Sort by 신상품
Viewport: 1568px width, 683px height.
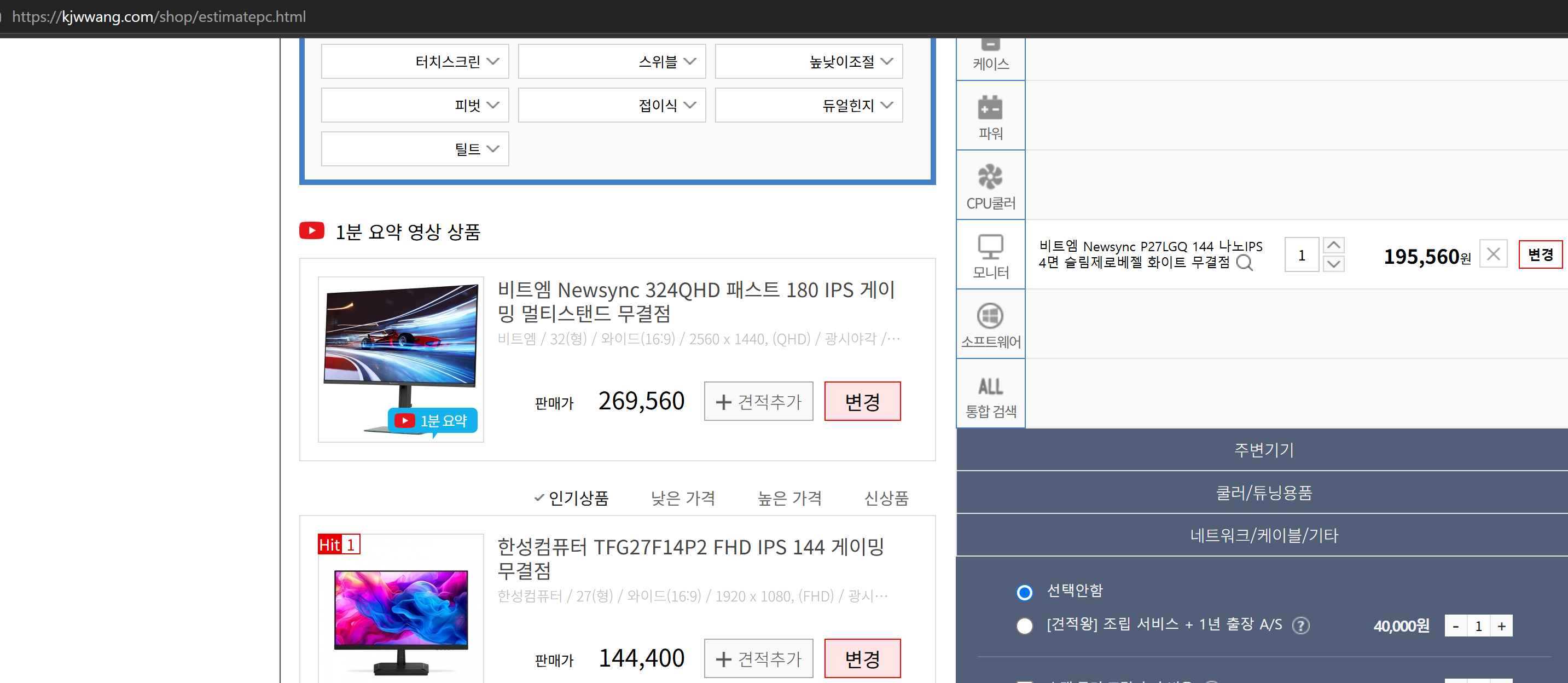click(886, 498)
